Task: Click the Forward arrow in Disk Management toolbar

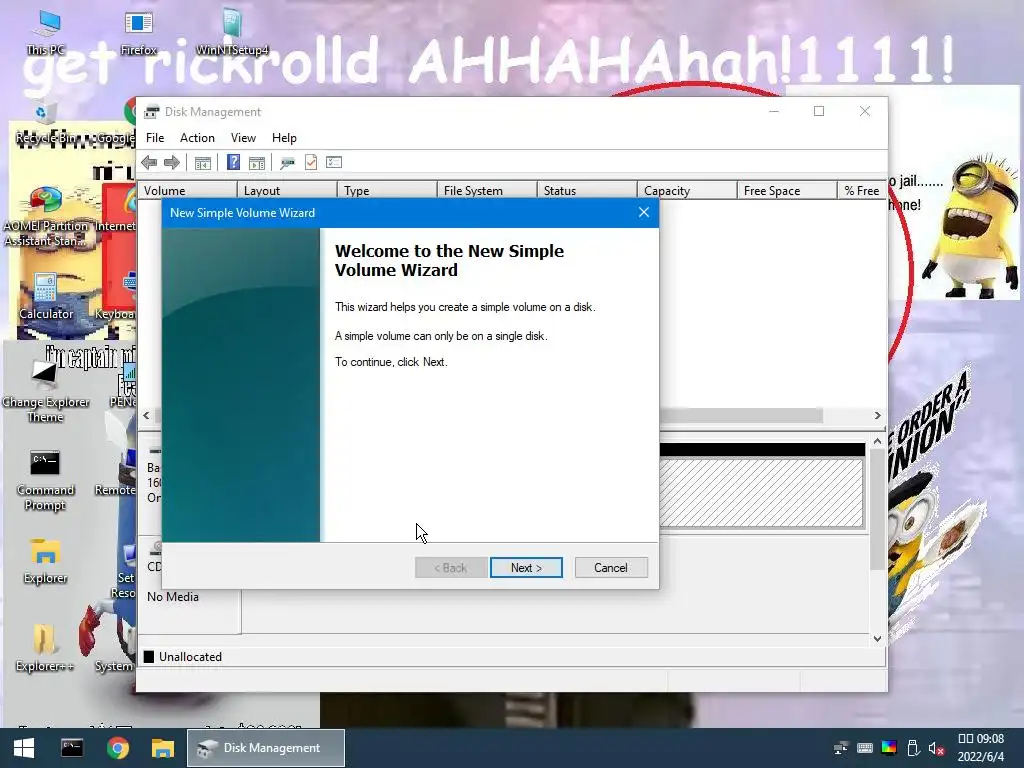Action: [x=172, y=163]
